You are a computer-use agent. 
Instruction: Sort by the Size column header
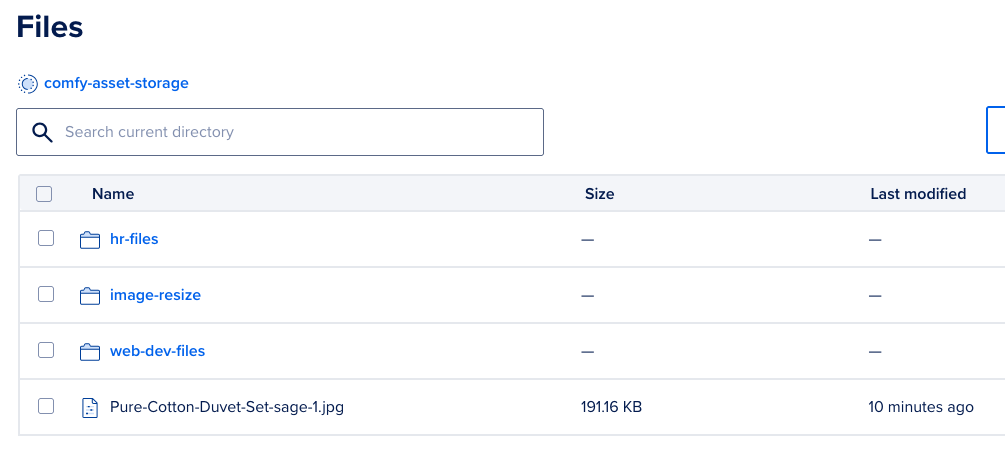coord(599,194)
